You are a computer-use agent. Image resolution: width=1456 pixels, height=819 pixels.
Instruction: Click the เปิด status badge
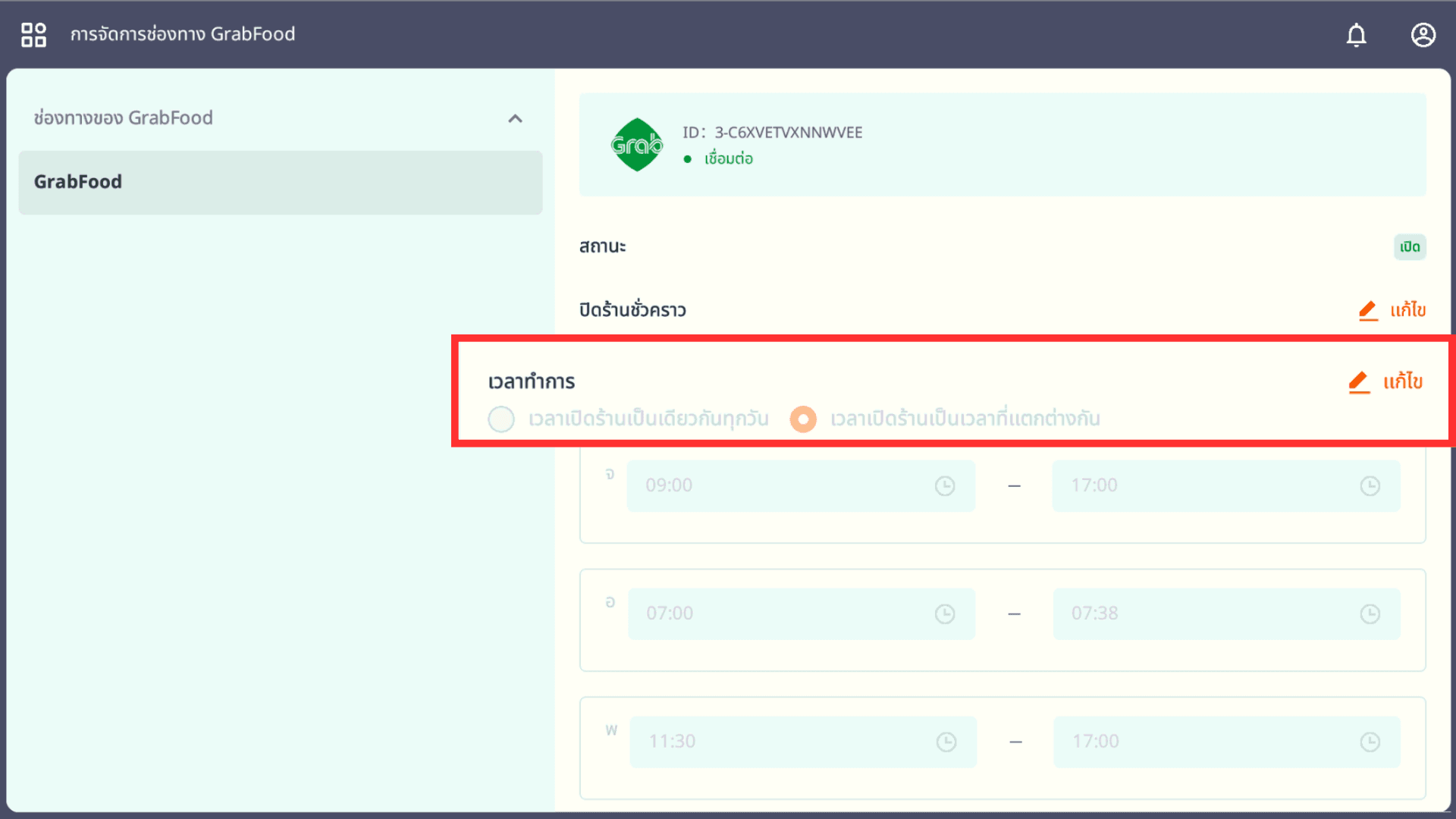click(x=1410, y=247)
